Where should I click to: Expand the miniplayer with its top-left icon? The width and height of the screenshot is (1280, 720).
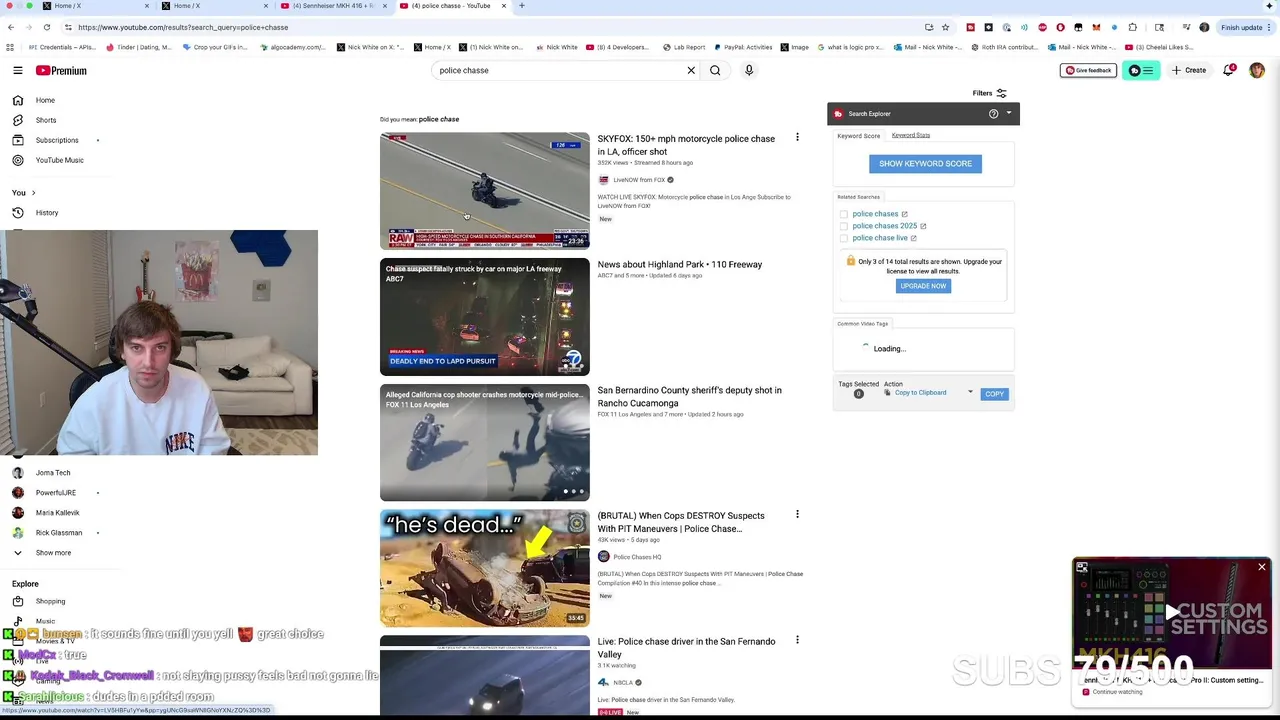[1082, 567]
